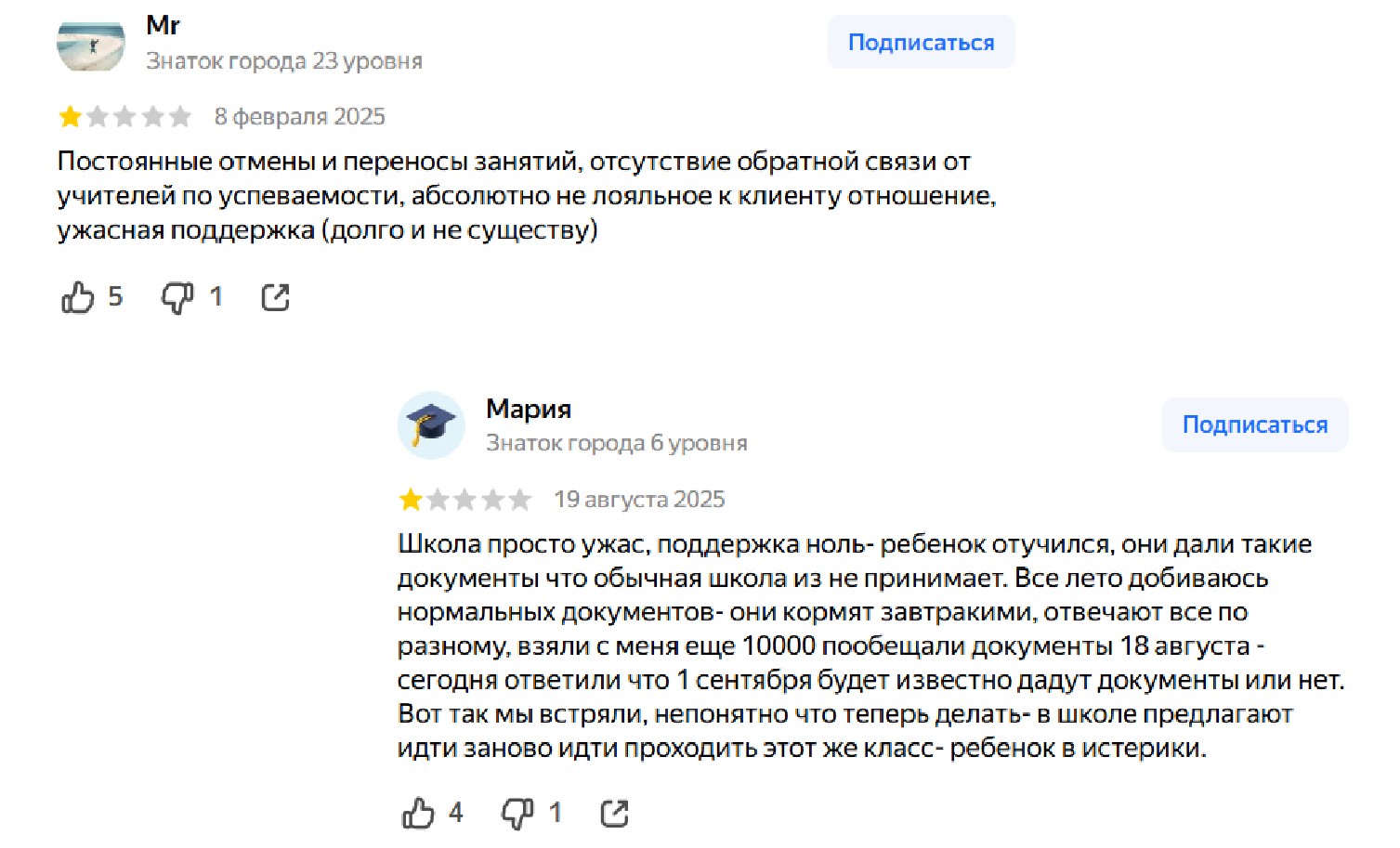Select the first star of Мария's rating
The width and height of the screenshot is (1400, 848).
(410, 499)
